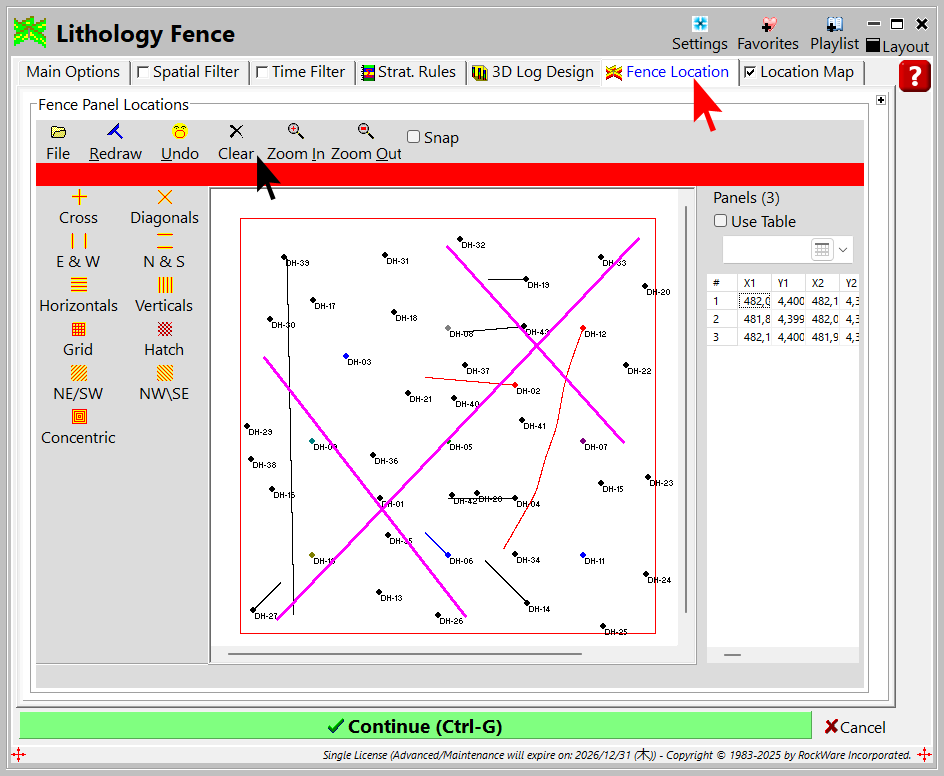The width and height of the screenshot is (944, 776).
Task: Check the Spatial Filter option
Action: pos(143,72)
